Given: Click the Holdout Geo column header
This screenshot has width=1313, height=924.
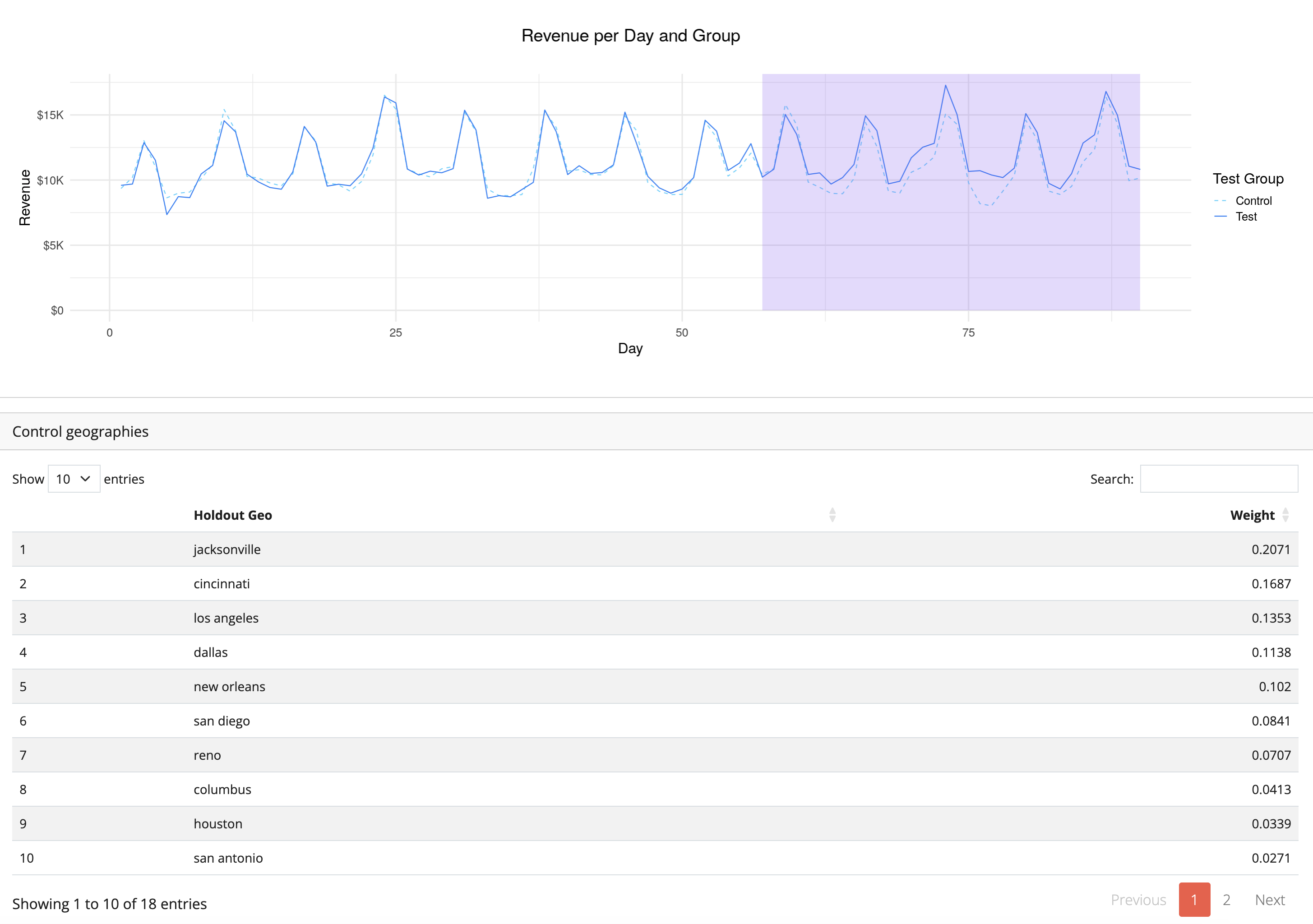Looking at the screenshot, I should click(x=233, y=515).
